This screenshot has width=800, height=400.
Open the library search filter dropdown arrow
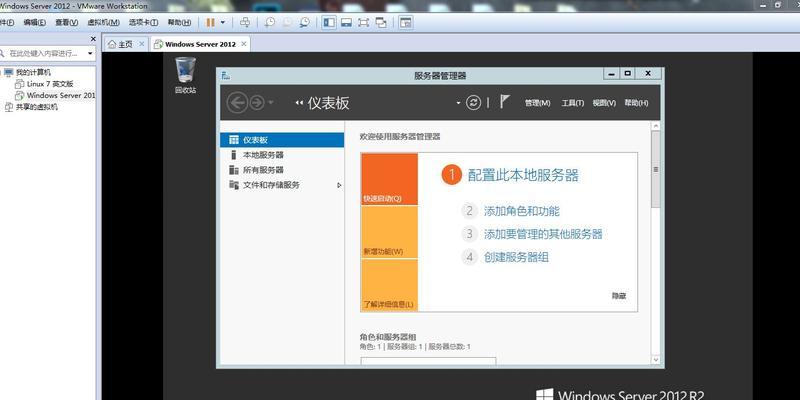tap(90, 53)
